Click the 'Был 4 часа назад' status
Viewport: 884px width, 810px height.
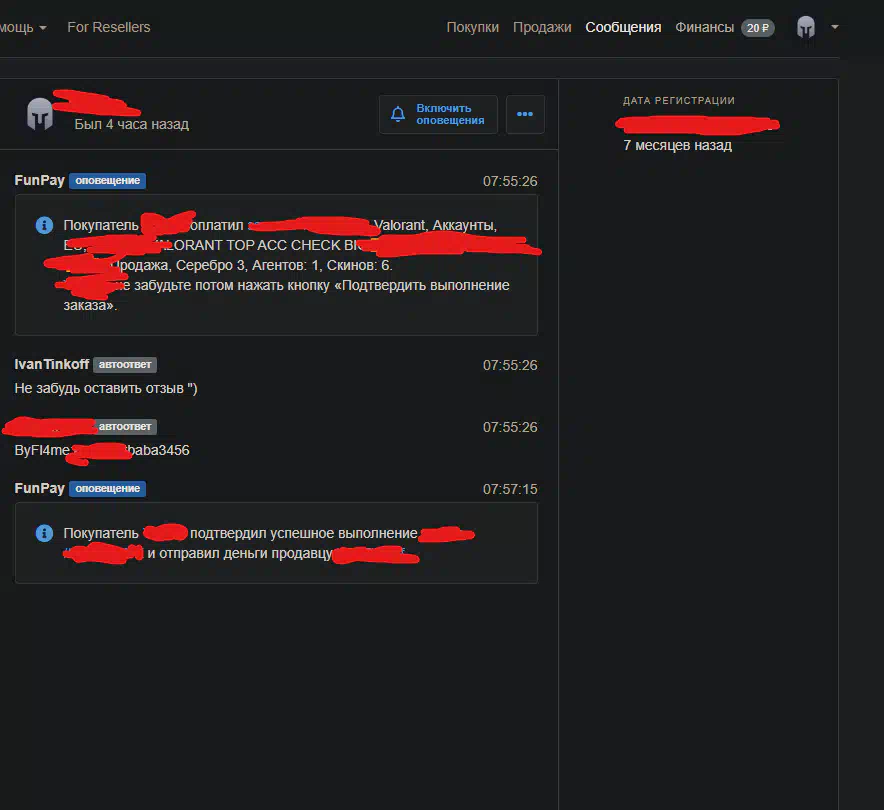coord(131,124)
